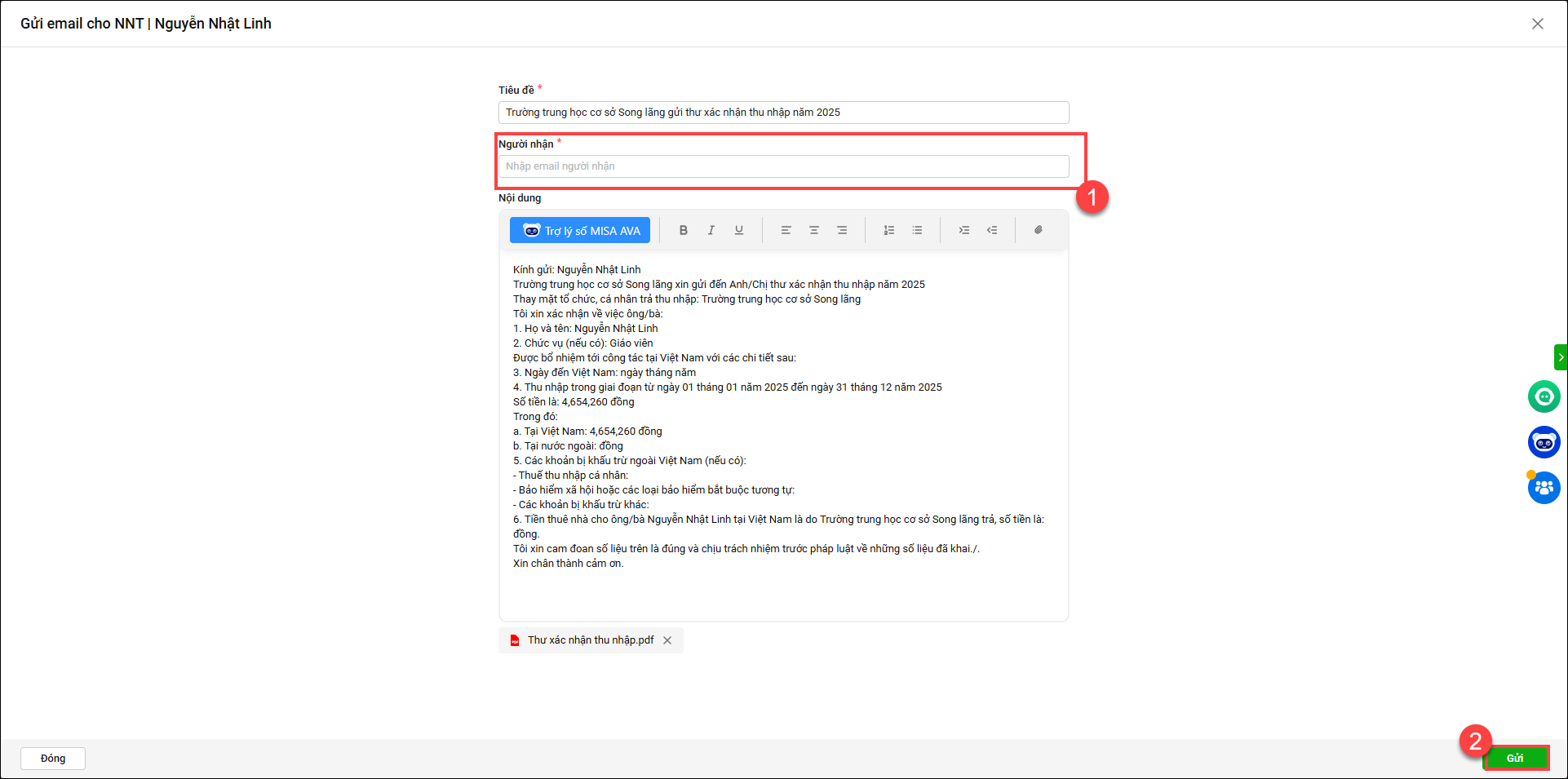Screen dimensions: 1568x779
Task: Expand the green side panel arrow
Action: [x=1561, y=357]
